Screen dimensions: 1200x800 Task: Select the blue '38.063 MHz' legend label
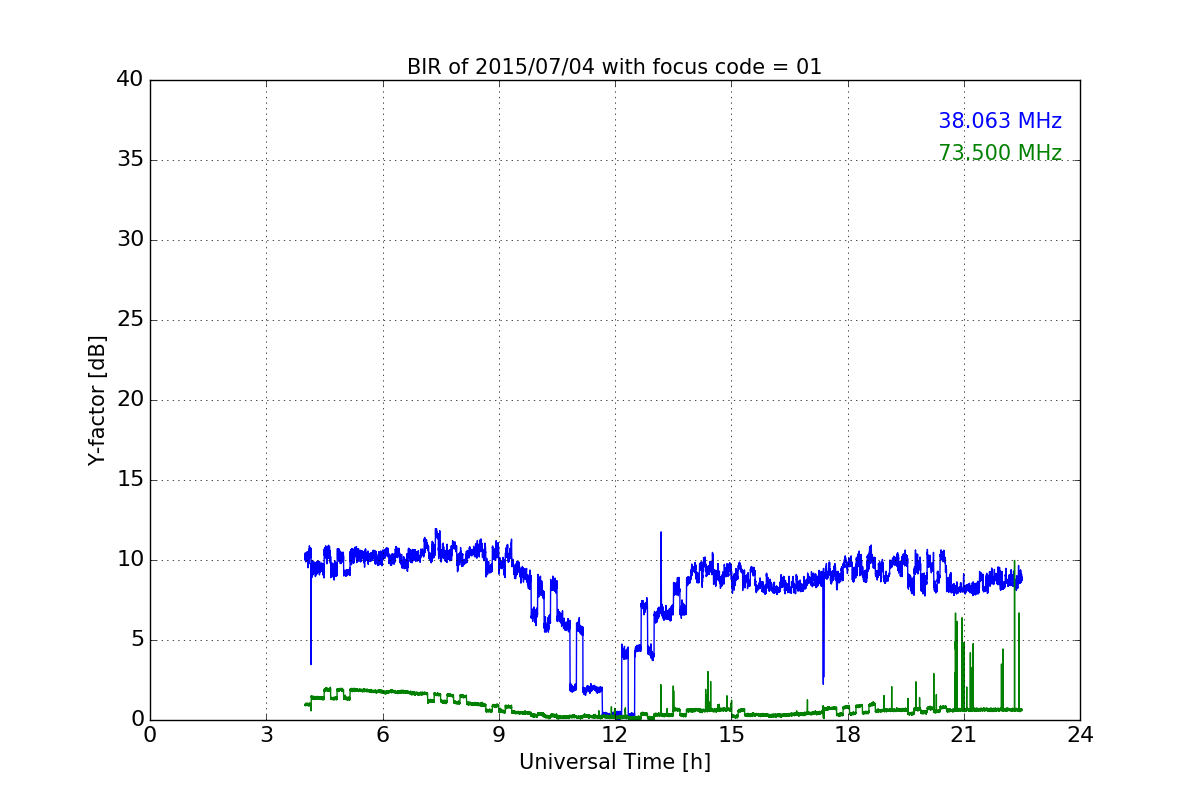(1000, 121)
